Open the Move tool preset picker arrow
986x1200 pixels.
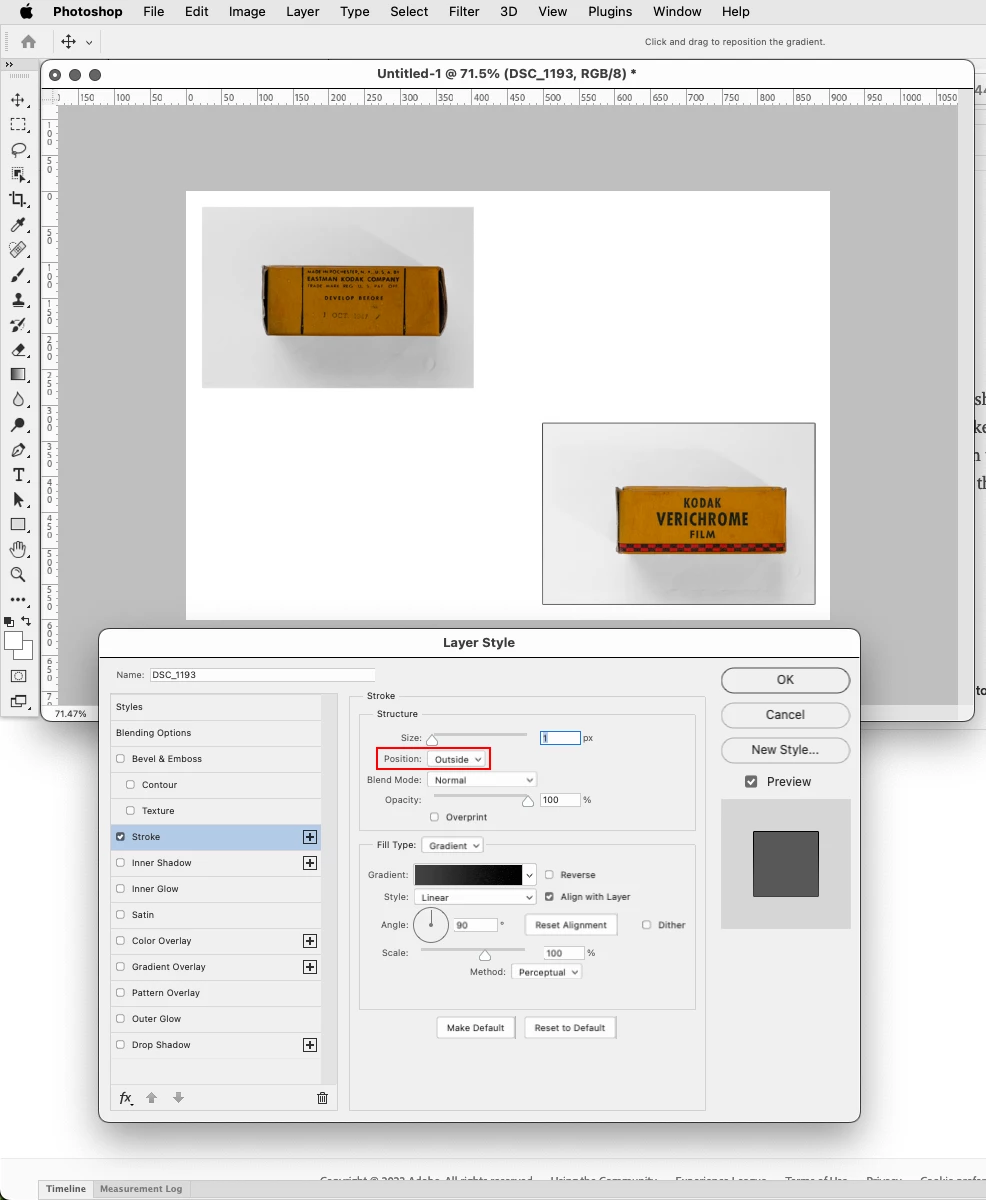point(89,43)
